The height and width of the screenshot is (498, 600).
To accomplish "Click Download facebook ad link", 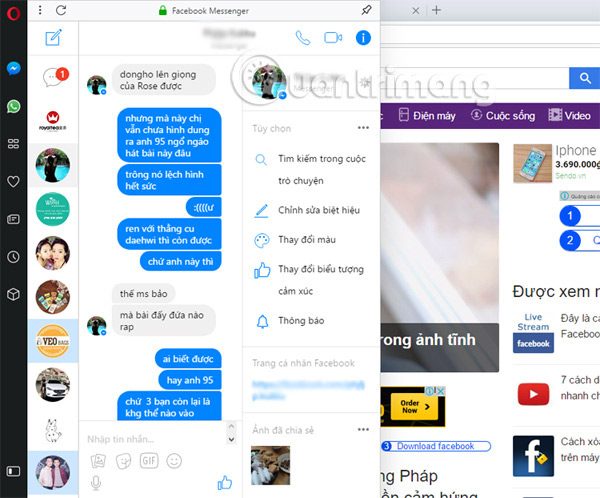I will coord(436,446).
